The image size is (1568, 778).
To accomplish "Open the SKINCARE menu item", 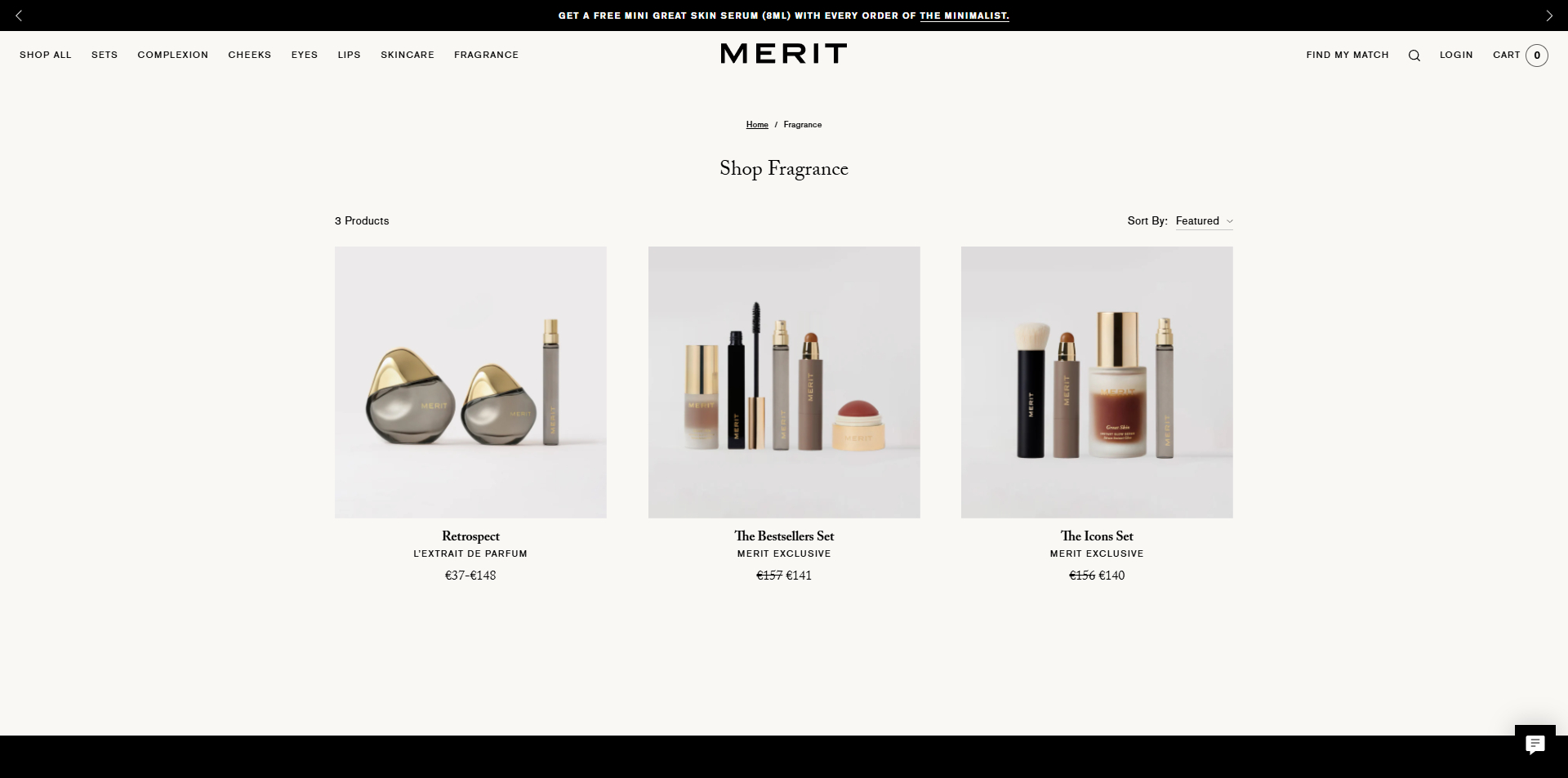I will click(407, 55).
